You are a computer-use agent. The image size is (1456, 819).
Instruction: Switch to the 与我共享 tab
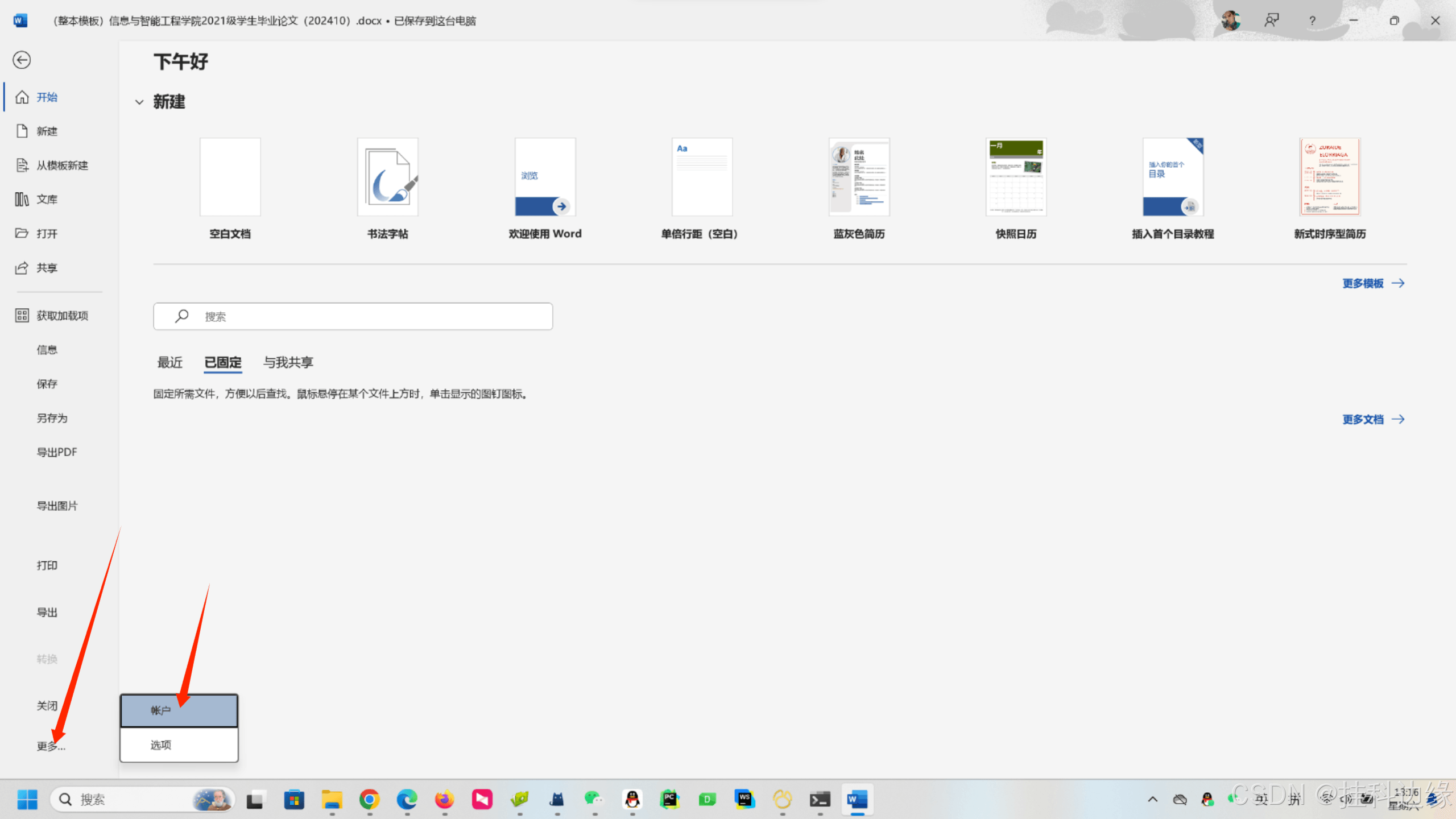tap(288, 362)
